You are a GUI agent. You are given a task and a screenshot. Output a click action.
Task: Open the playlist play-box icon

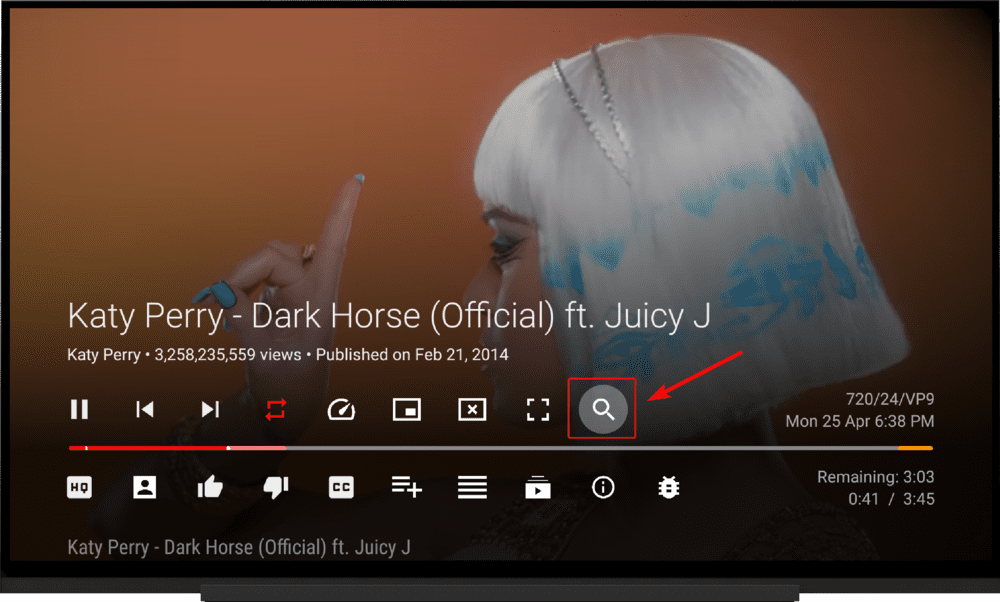pyautogui.click(x=538, y=488)
